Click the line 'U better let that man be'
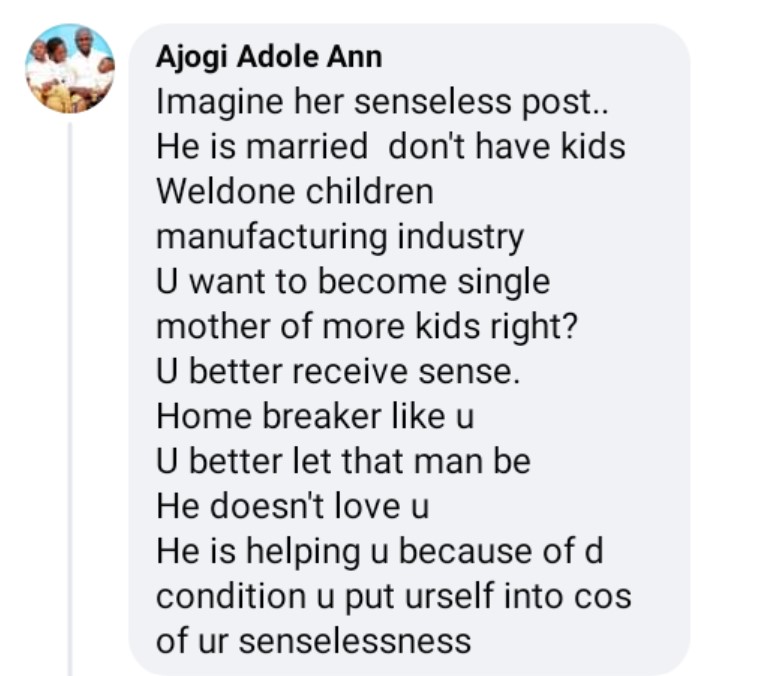The height and width of the screenshot is (676, 772). tap(343, 462)
